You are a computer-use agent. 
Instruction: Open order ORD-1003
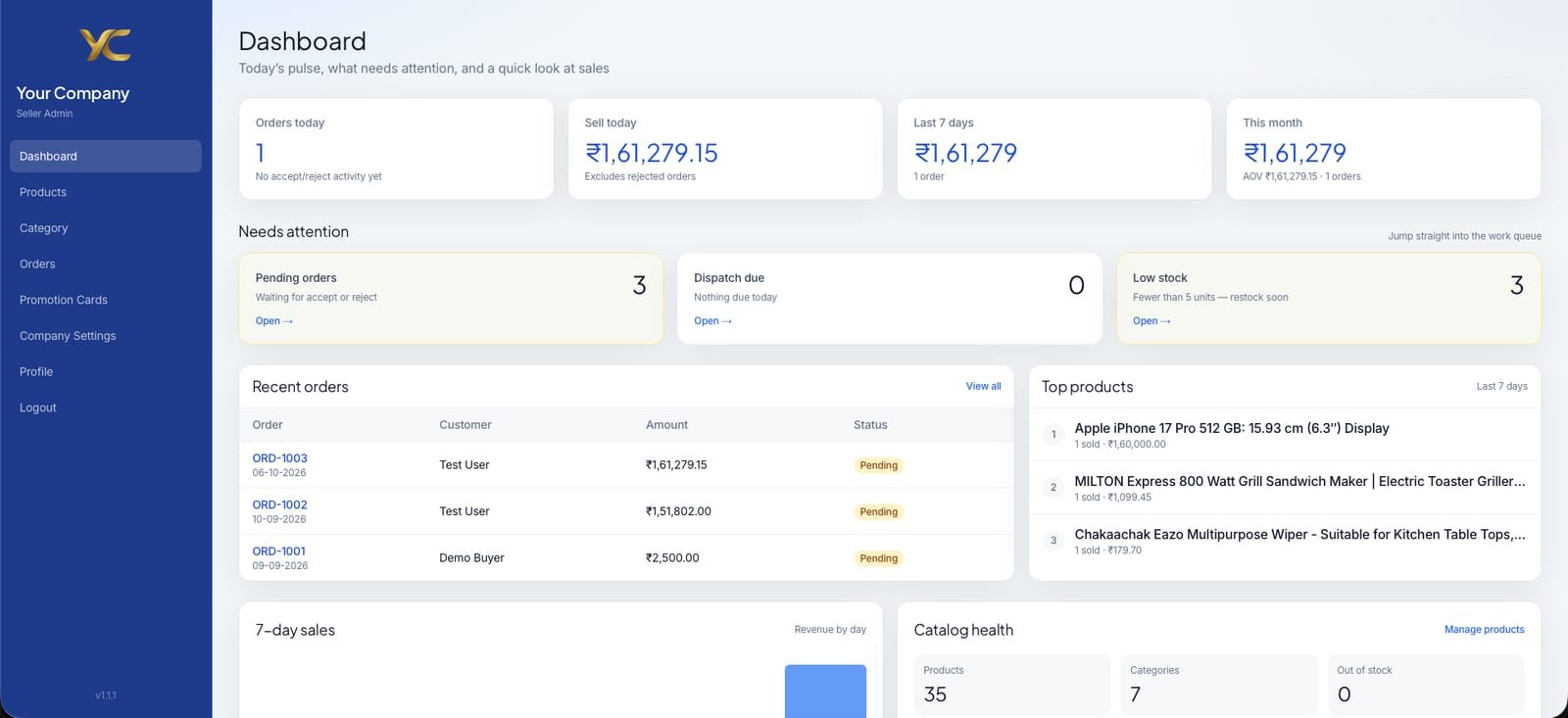[279, 458]
